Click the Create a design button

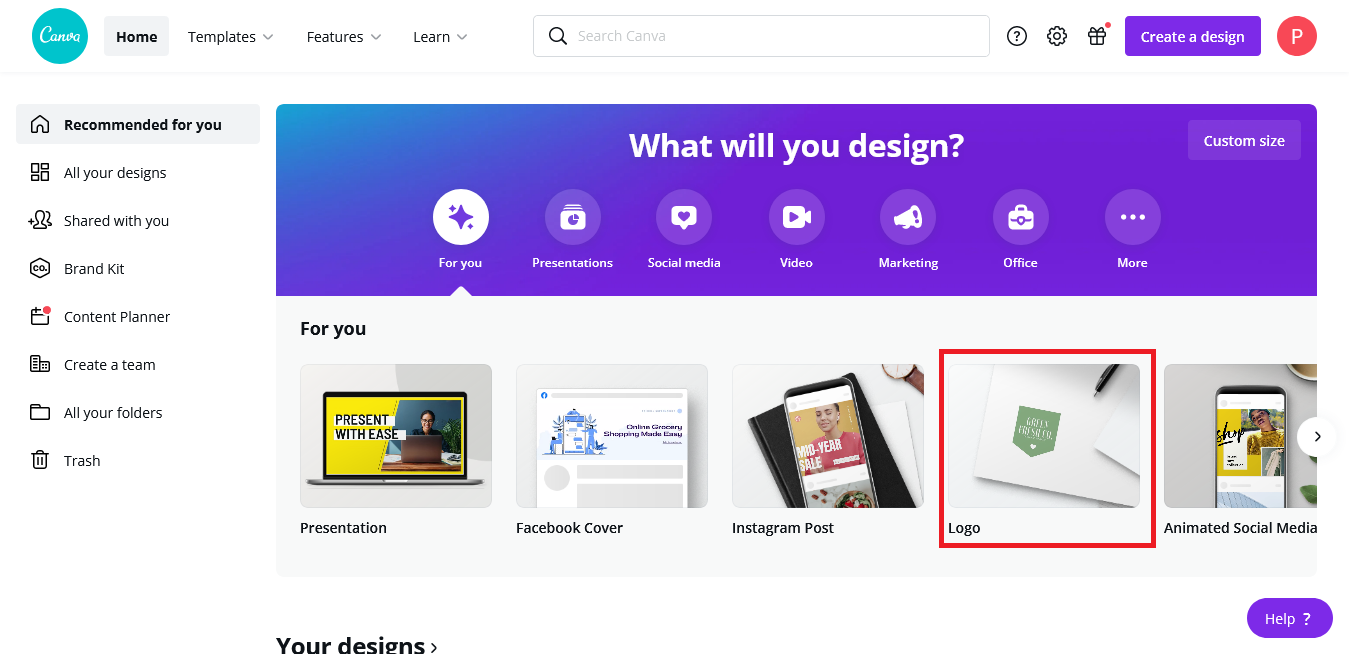1192,36
